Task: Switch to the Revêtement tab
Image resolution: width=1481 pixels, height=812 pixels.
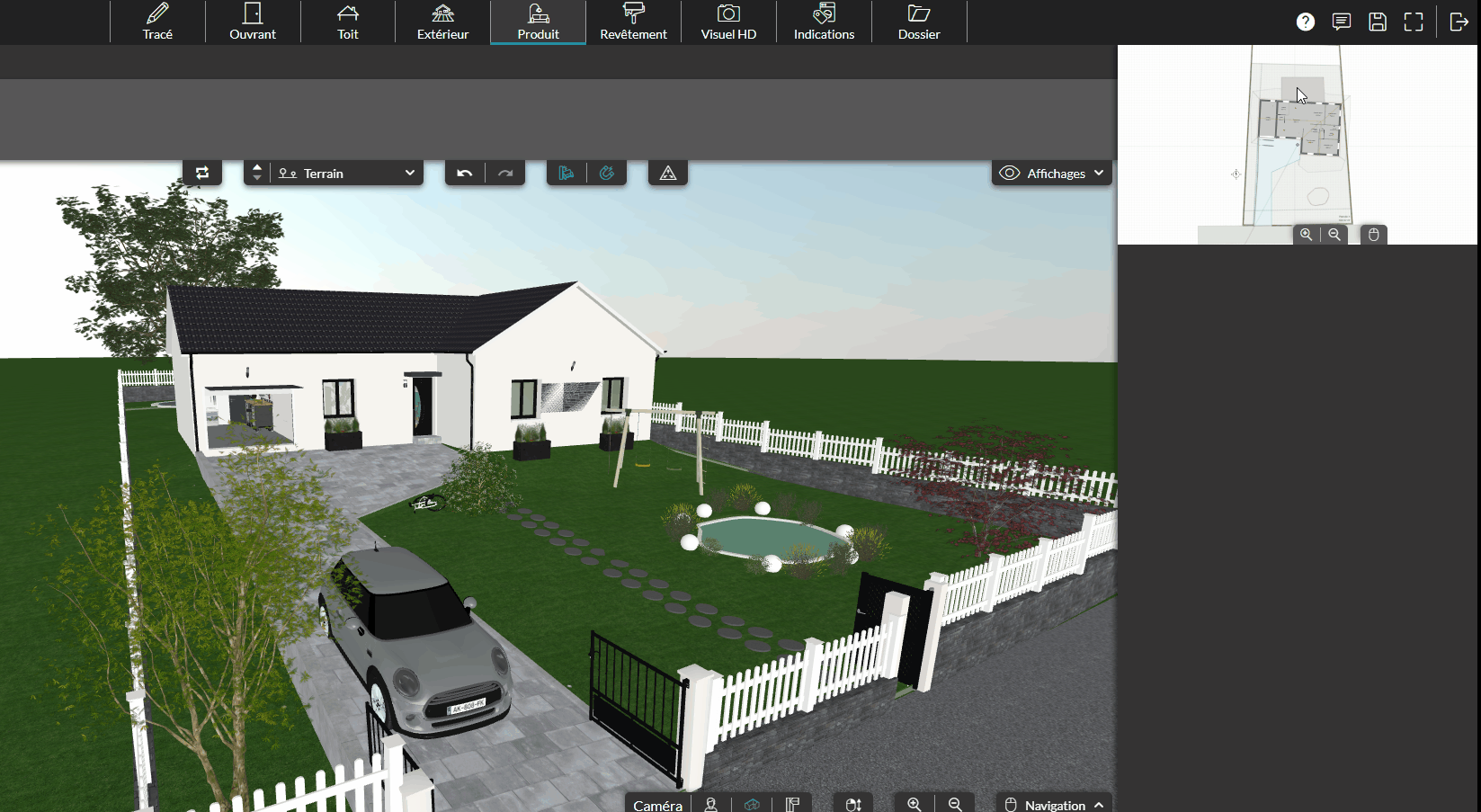Action: point(633,22)
